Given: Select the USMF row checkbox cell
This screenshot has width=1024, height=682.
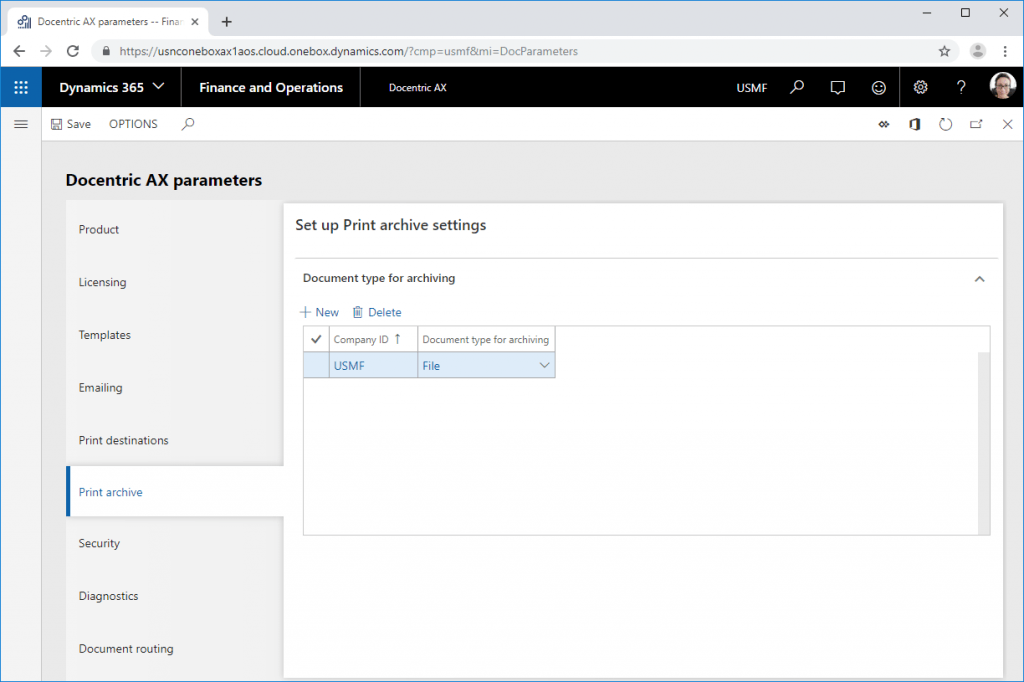Looking at the screenshot, I should (x=316, y=366).
